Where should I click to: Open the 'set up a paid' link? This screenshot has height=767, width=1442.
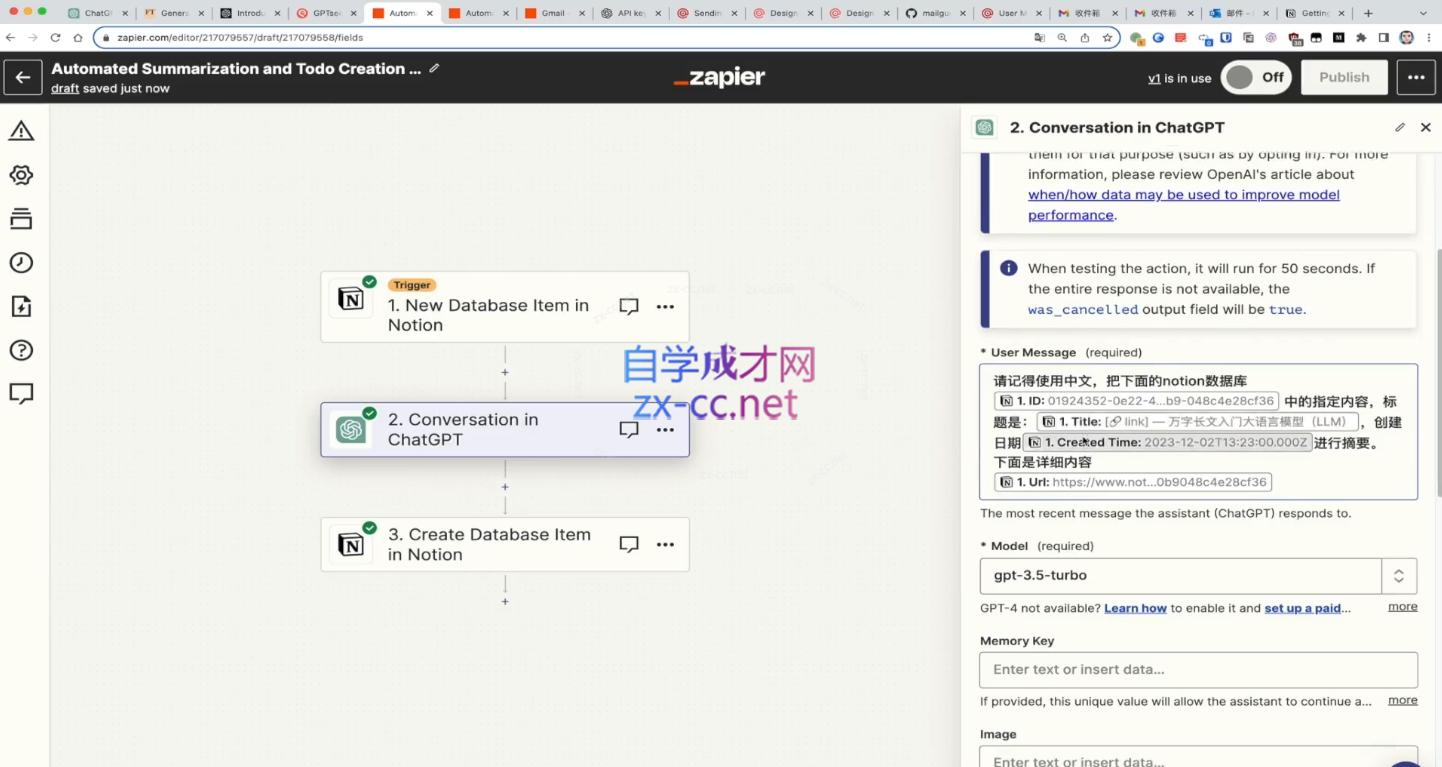pyautogui.click(x=1303, y=608)
